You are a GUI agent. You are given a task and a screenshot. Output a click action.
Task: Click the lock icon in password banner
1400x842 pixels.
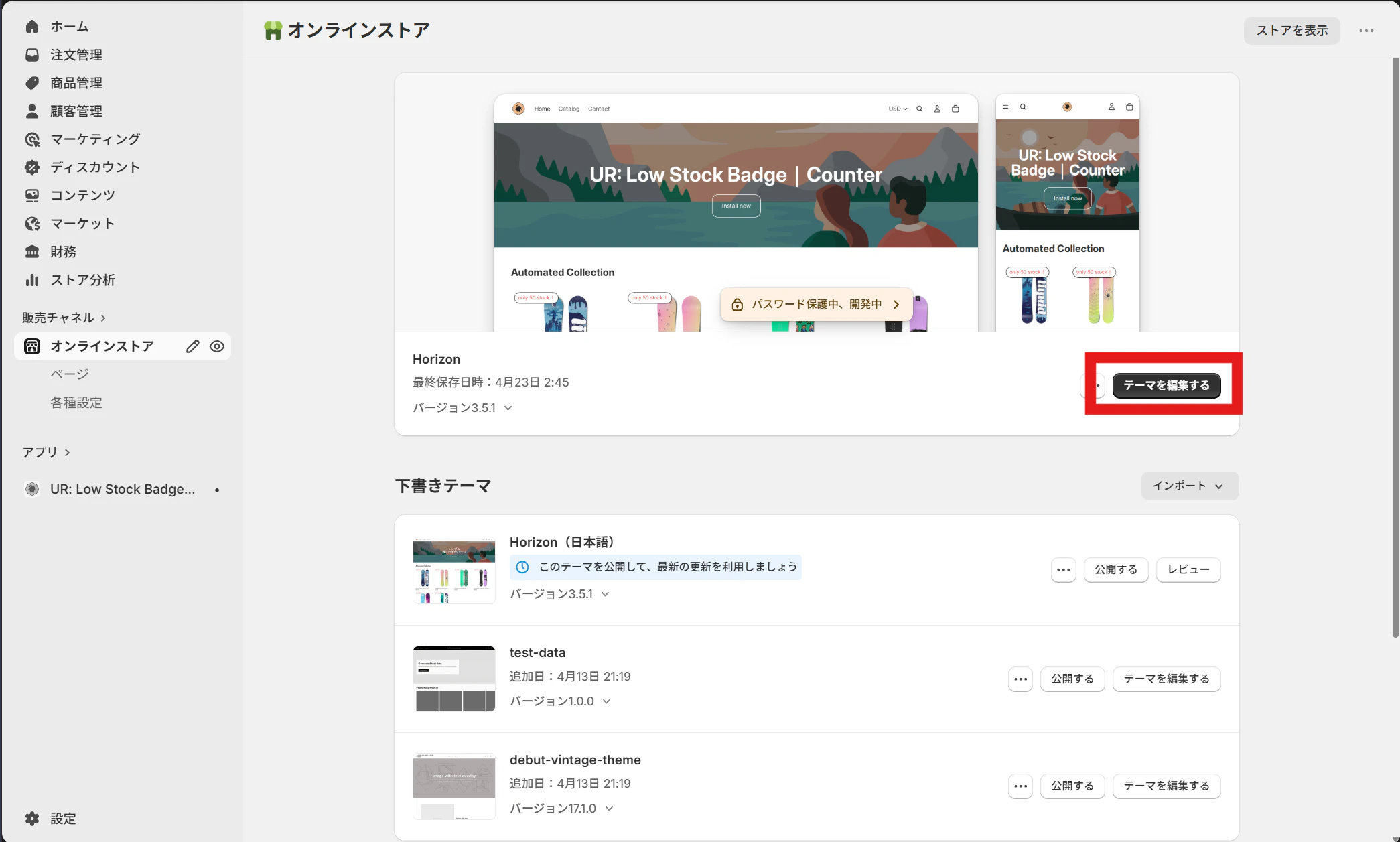[x=737, y=305]
